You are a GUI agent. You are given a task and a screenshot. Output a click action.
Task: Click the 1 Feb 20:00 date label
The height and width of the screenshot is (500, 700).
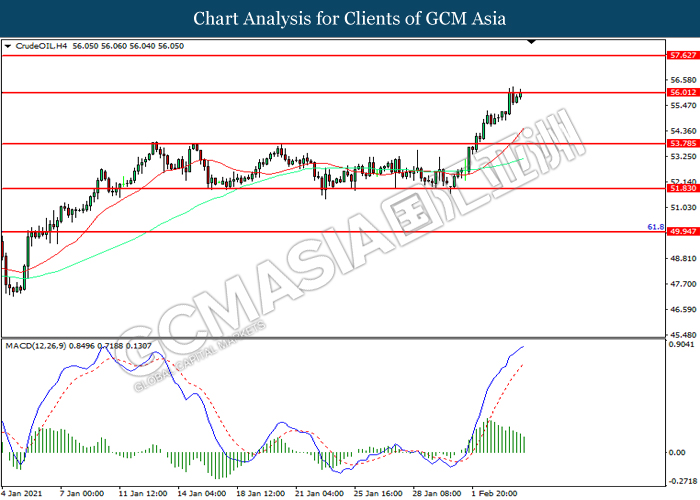pyautogui.click(x=495, y=493)
